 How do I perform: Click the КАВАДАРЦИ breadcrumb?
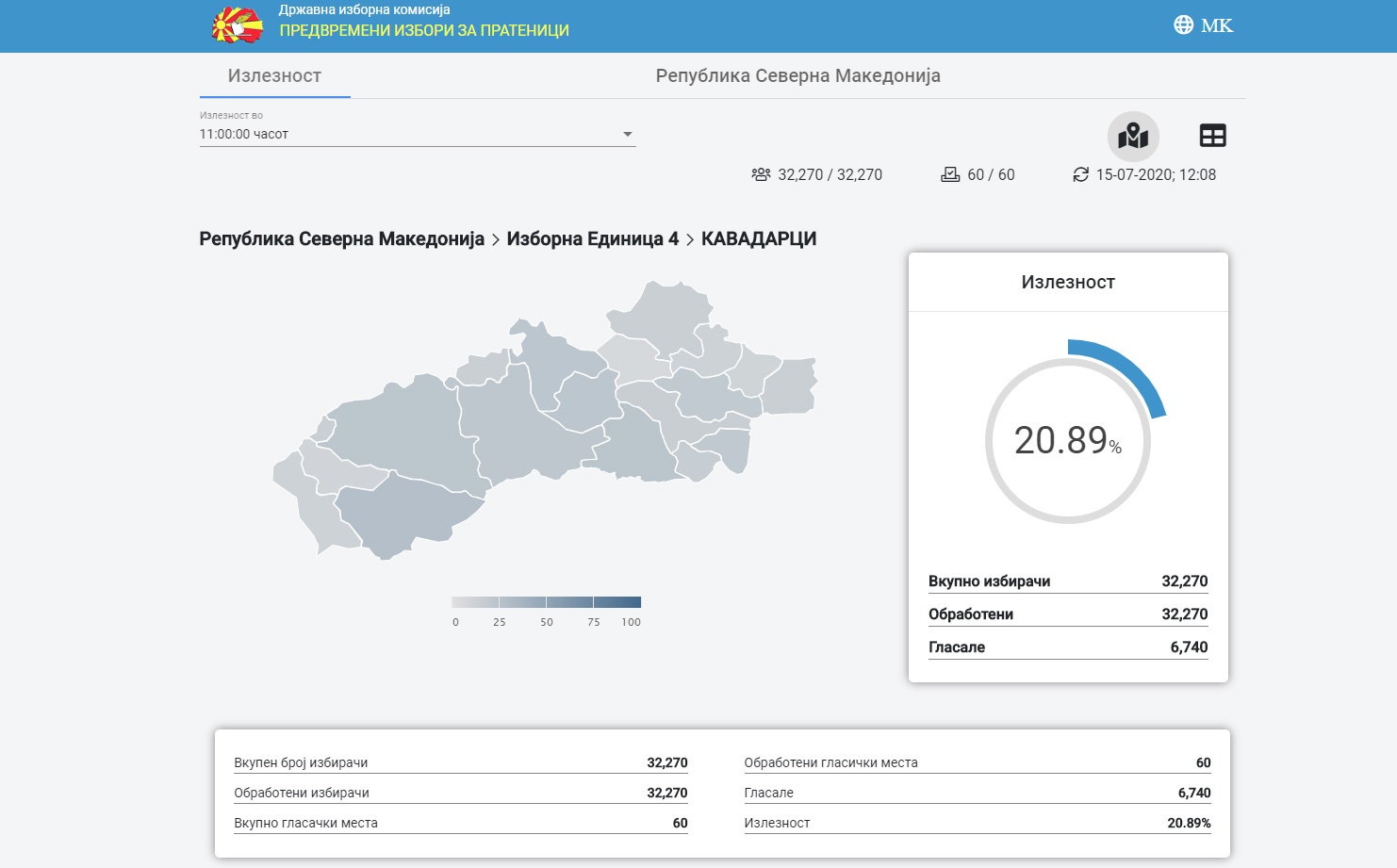coord(759,239)
